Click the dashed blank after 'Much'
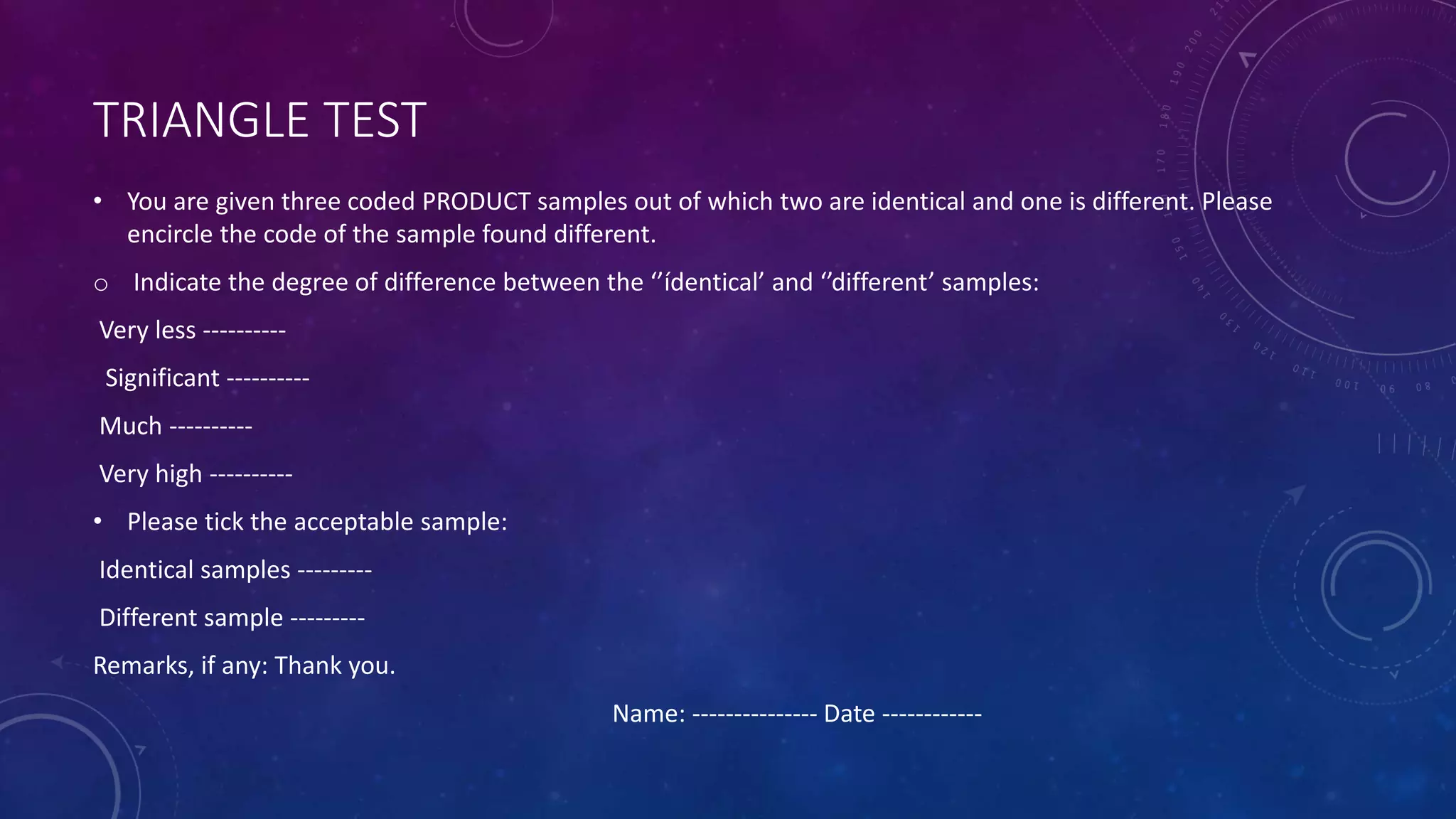This screenshot has height=819, width=1456. [x=211, y=427]
